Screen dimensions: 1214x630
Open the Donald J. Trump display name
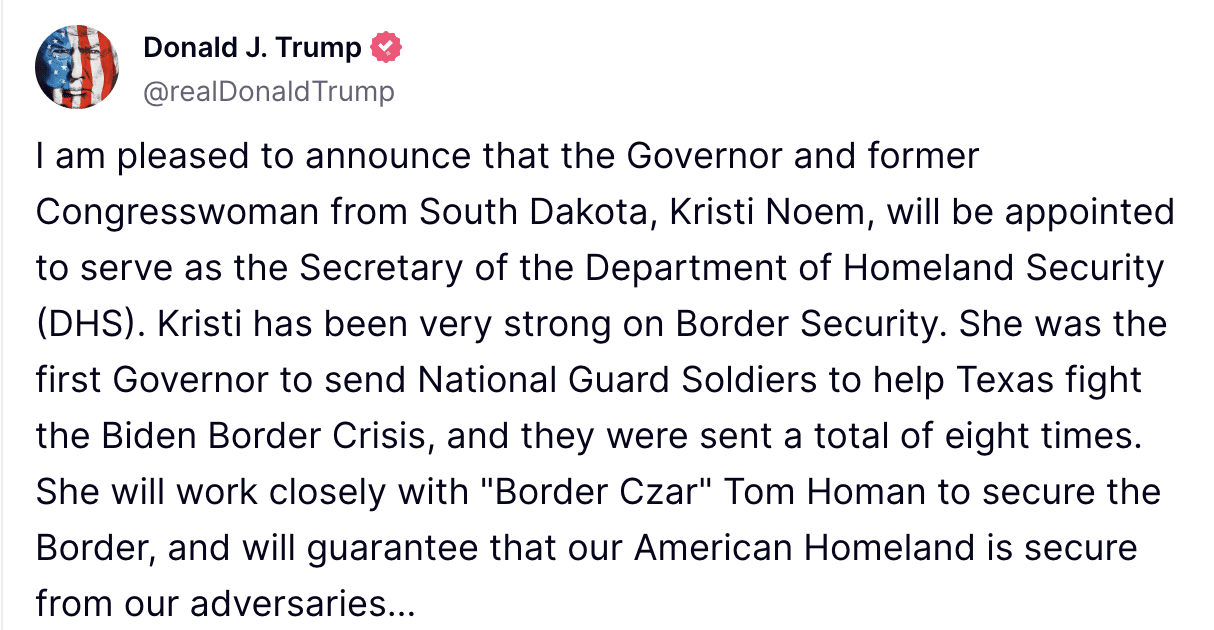pyautogui.click(x=252, y=47)
